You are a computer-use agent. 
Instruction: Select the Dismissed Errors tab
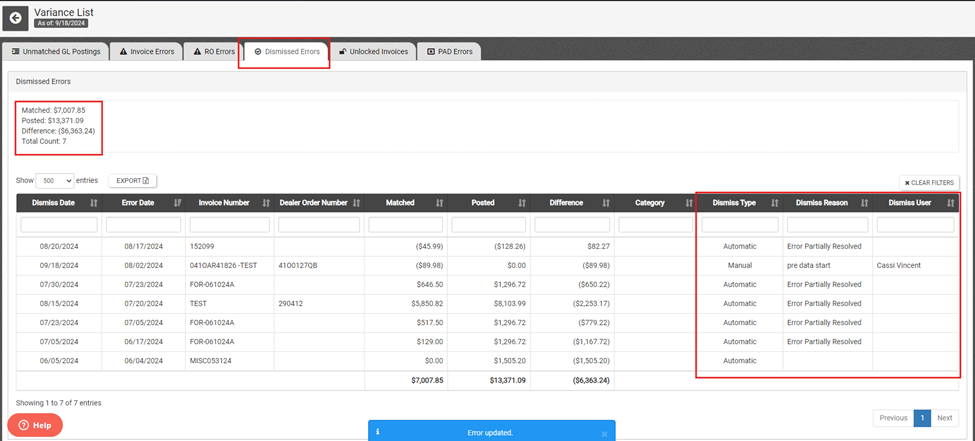coord(286,52)
